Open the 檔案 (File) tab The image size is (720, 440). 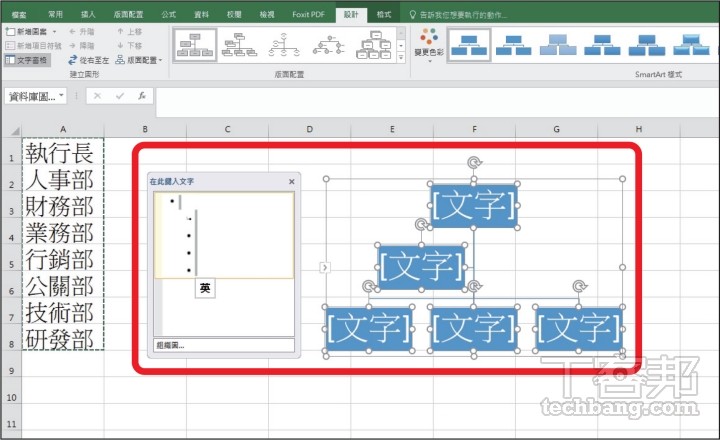pyautogui.click(x=19, y=15)
